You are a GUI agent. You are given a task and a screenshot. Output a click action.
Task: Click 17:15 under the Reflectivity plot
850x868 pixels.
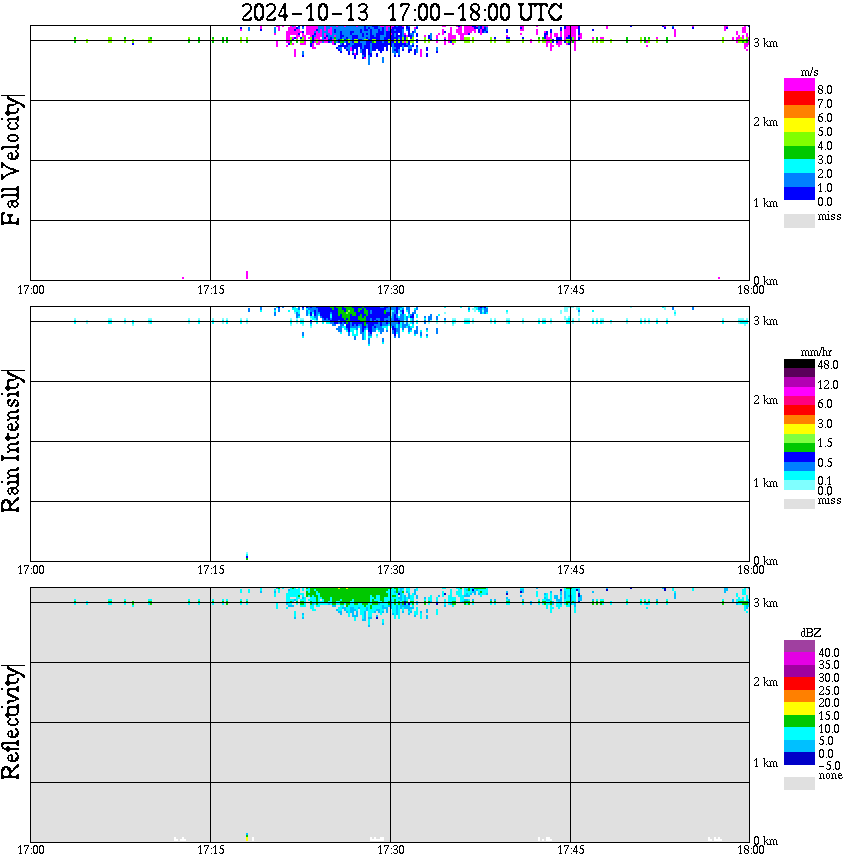coord(211,850)
